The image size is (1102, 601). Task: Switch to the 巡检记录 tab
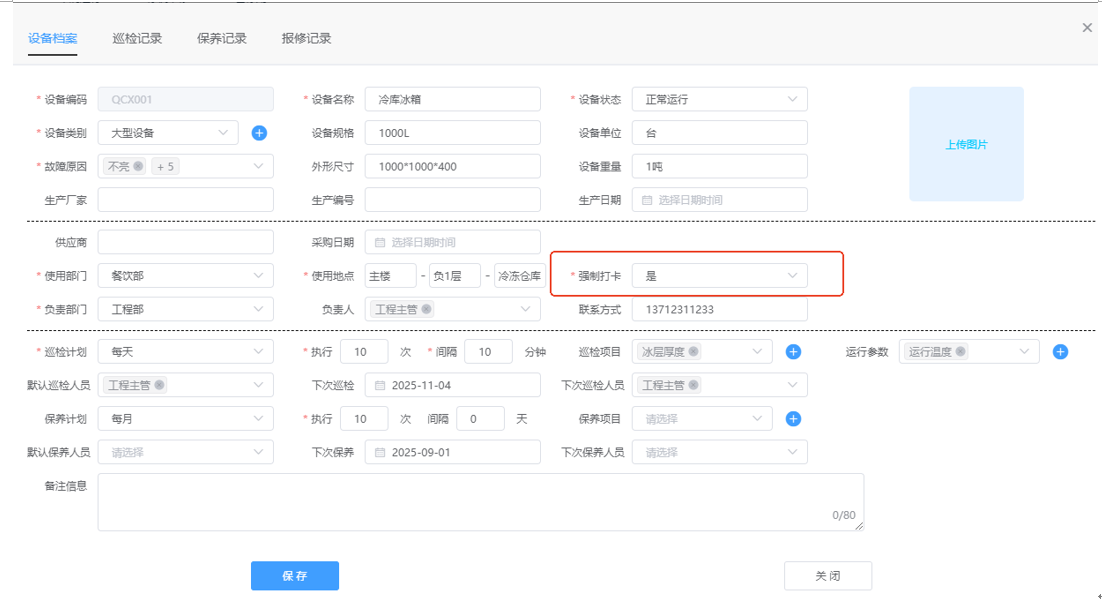(x=137, y=39)
